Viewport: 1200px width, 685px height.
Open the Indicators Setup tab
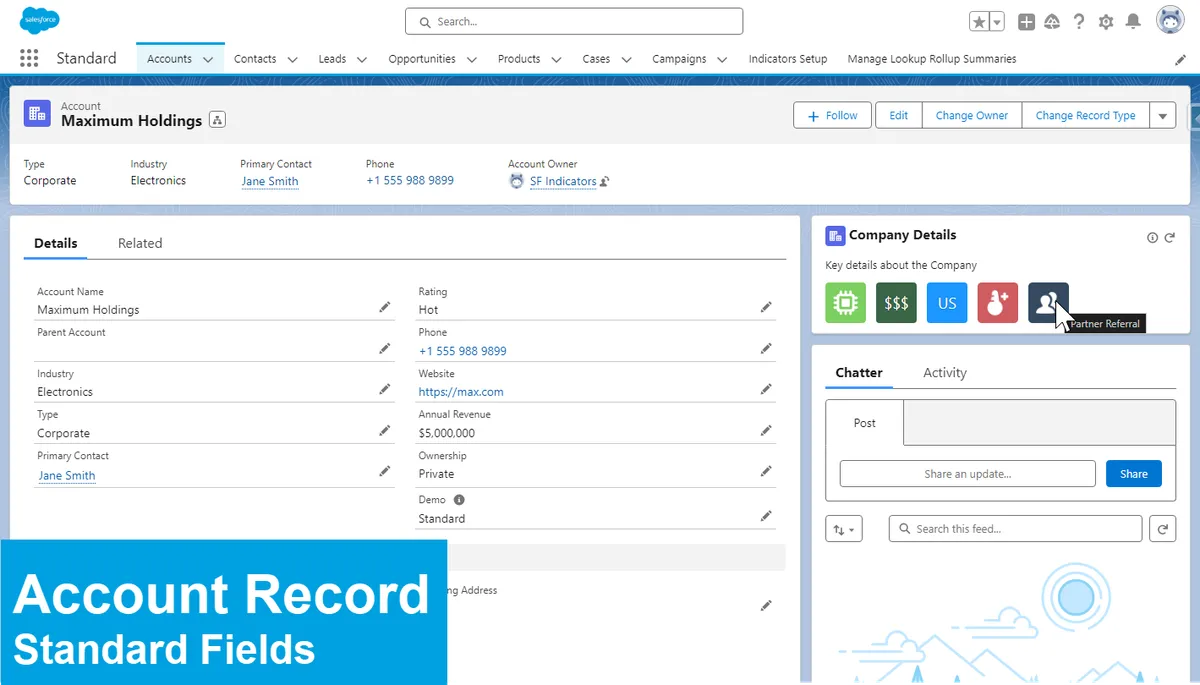788,59
